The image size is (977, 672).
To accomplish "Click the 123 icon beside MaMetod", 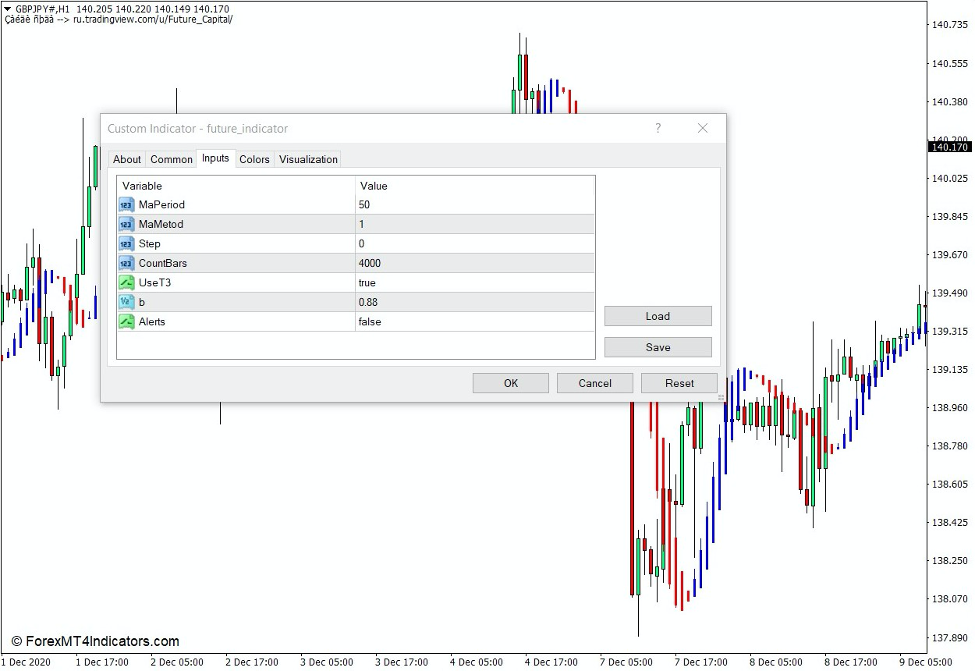I will pos(126,224).
